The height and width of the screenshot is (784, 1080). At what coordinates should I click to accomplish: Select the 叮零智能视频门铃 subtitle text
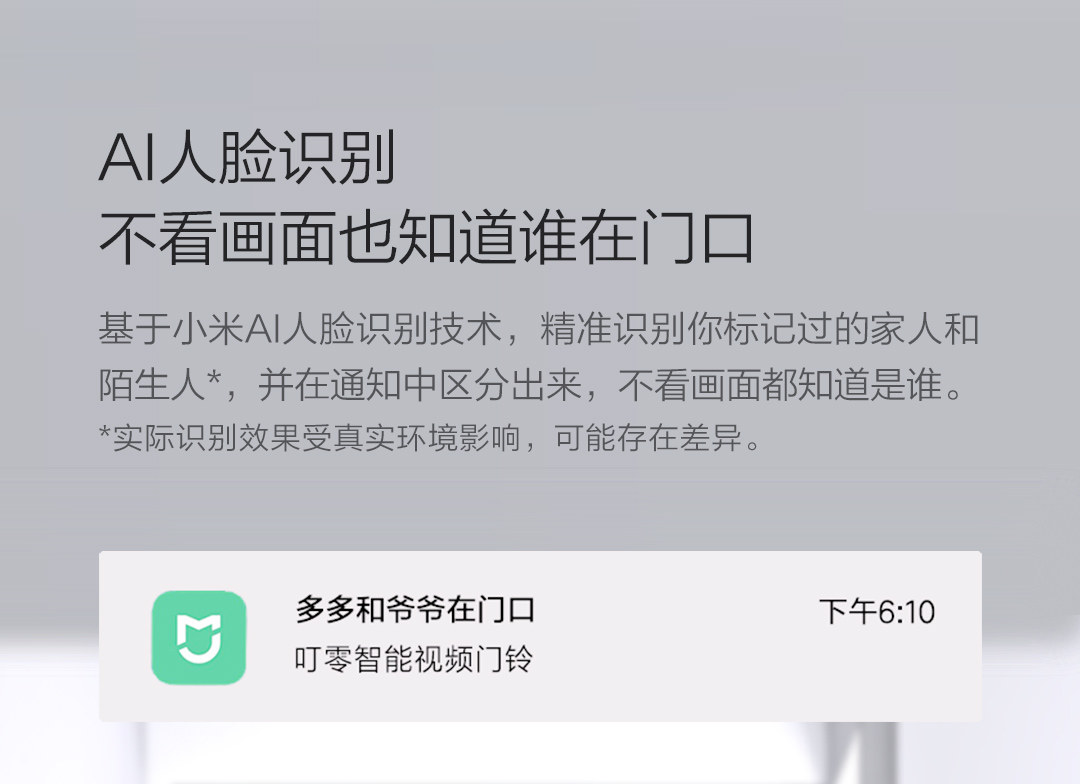click(x=413, y=659)
